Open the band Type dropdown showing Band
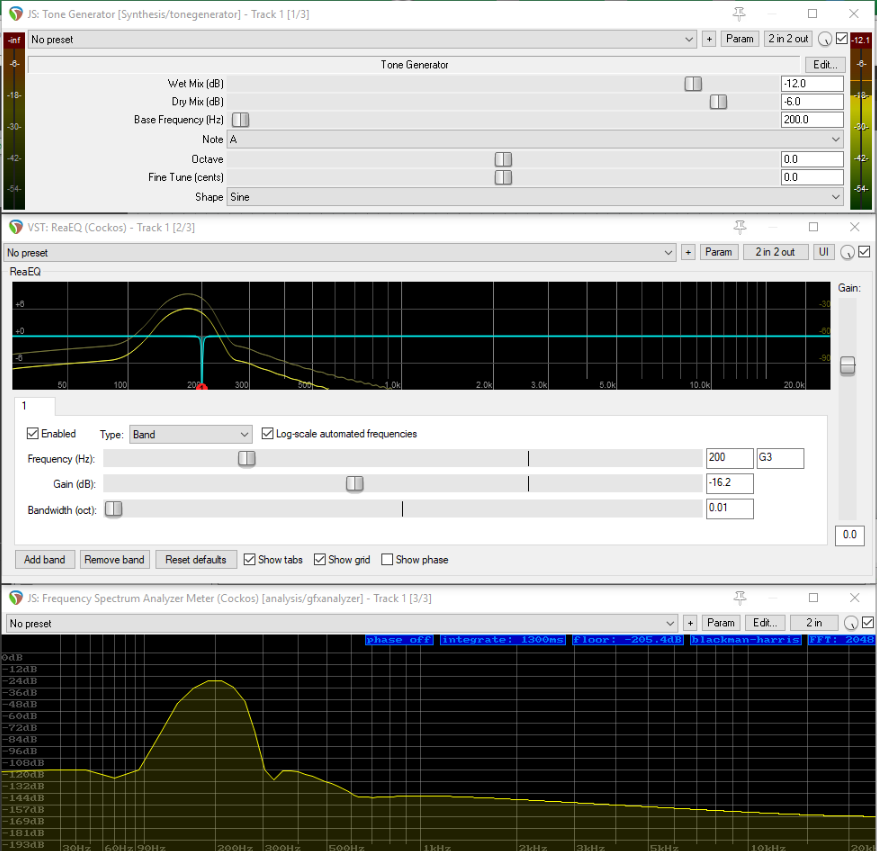Viewport: 877px width, 851px height. click(x=191, y=434)
